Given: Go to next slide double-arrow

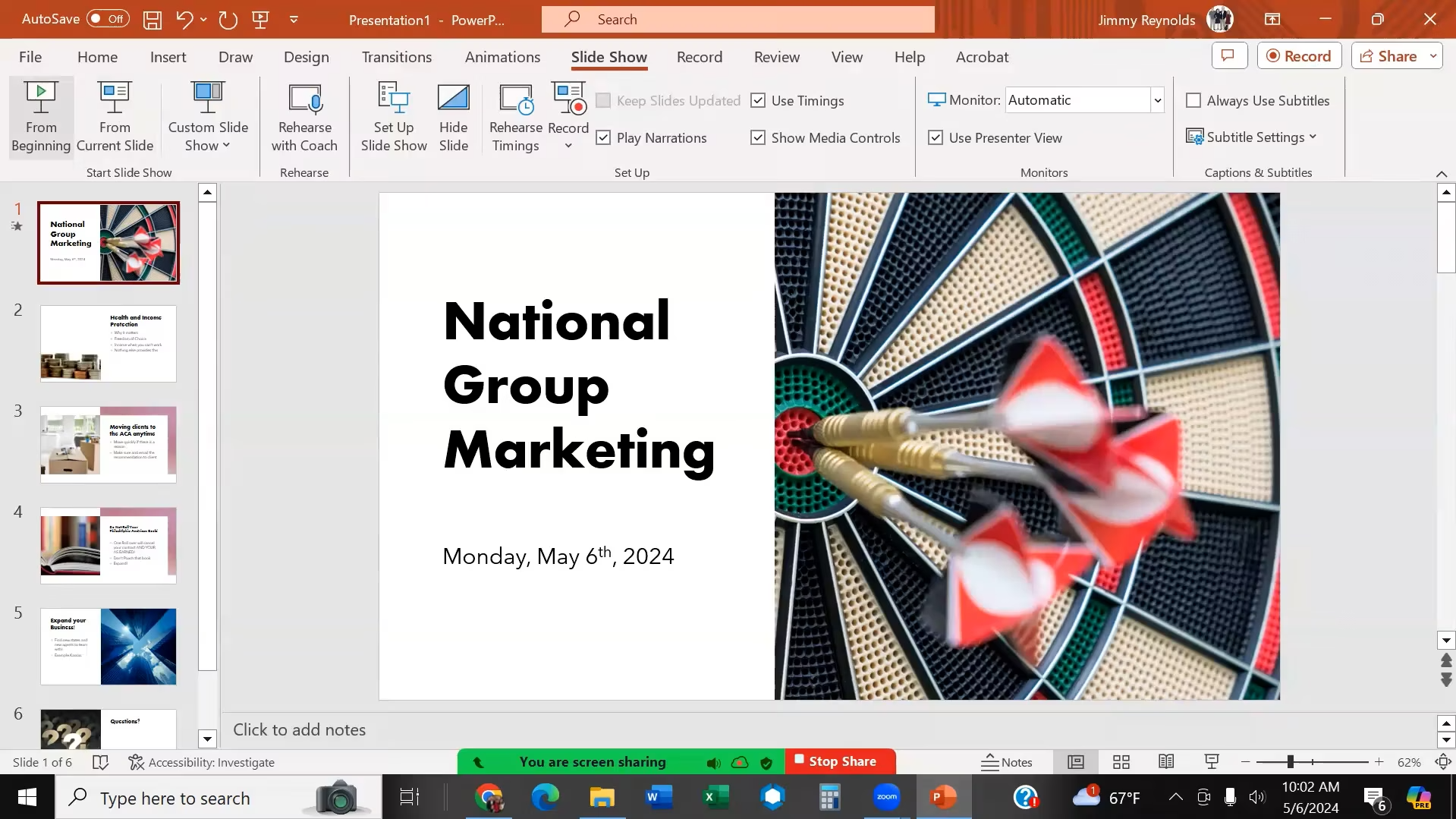Looking at the screenshot, I should click(1446, 679).
